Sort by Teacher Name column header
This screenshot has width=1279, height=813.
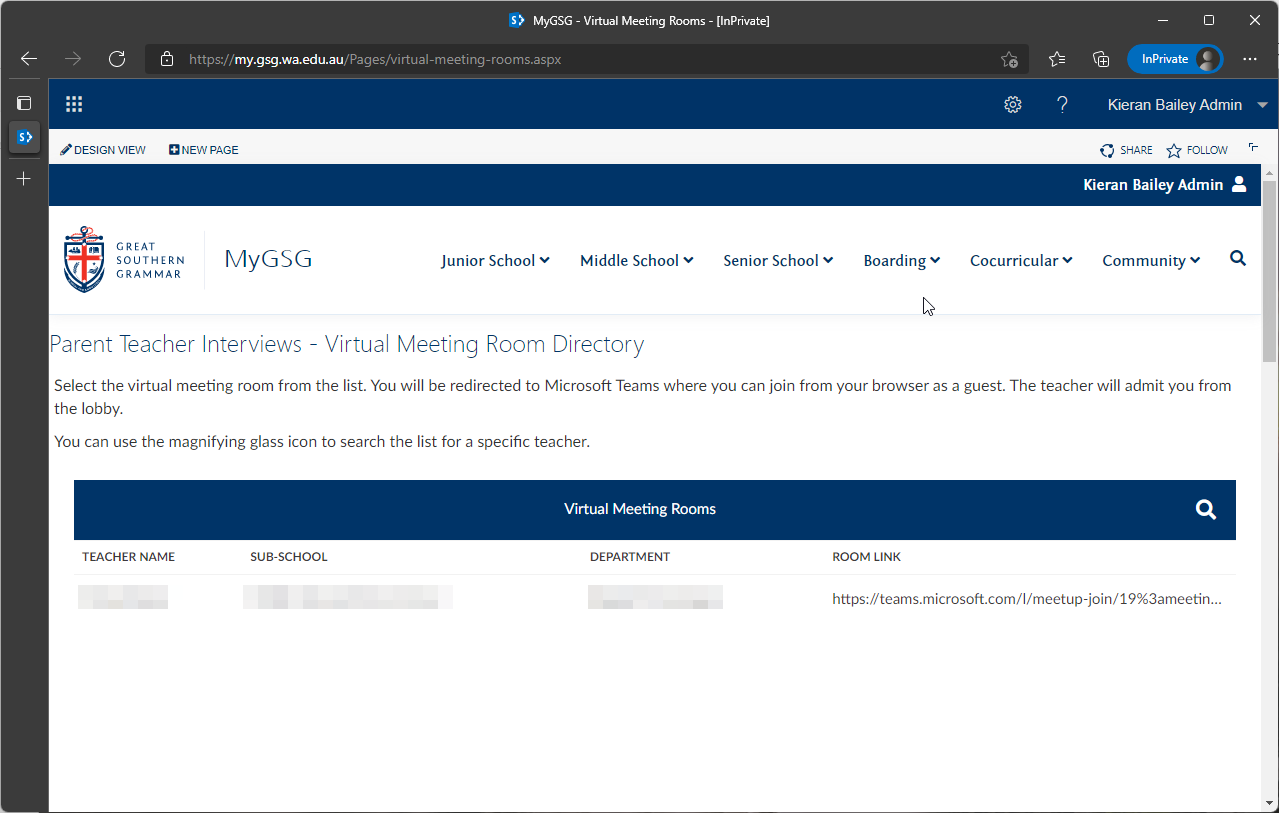point(128,557)
